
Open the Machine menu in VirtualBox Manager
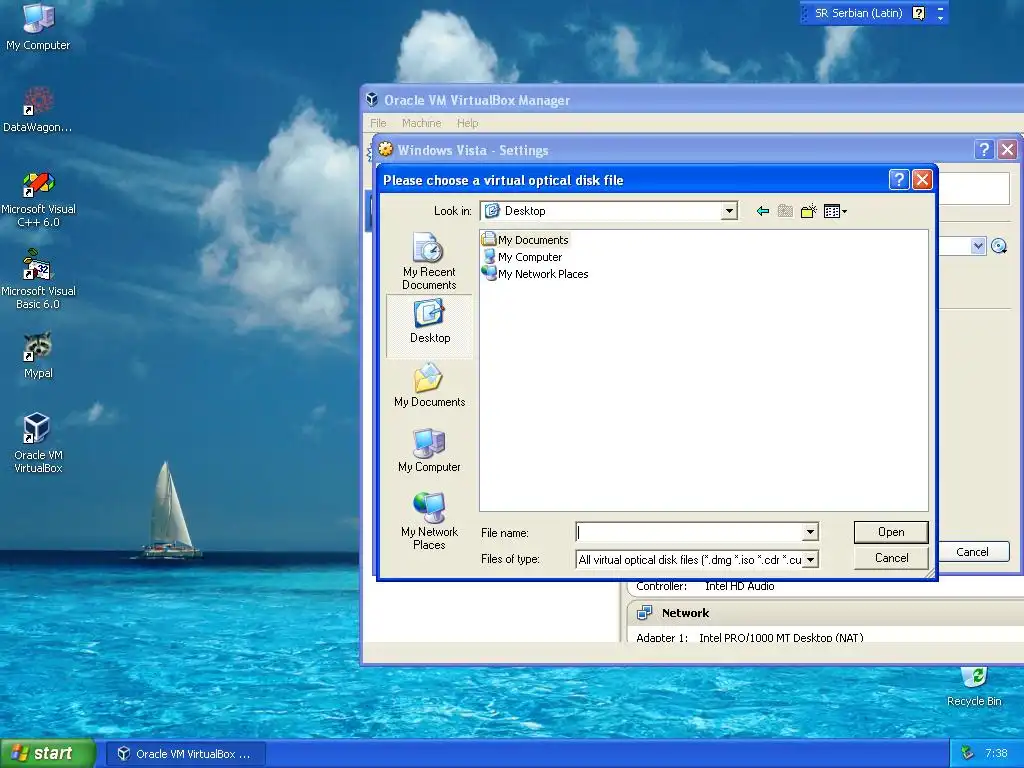[421, 123]
